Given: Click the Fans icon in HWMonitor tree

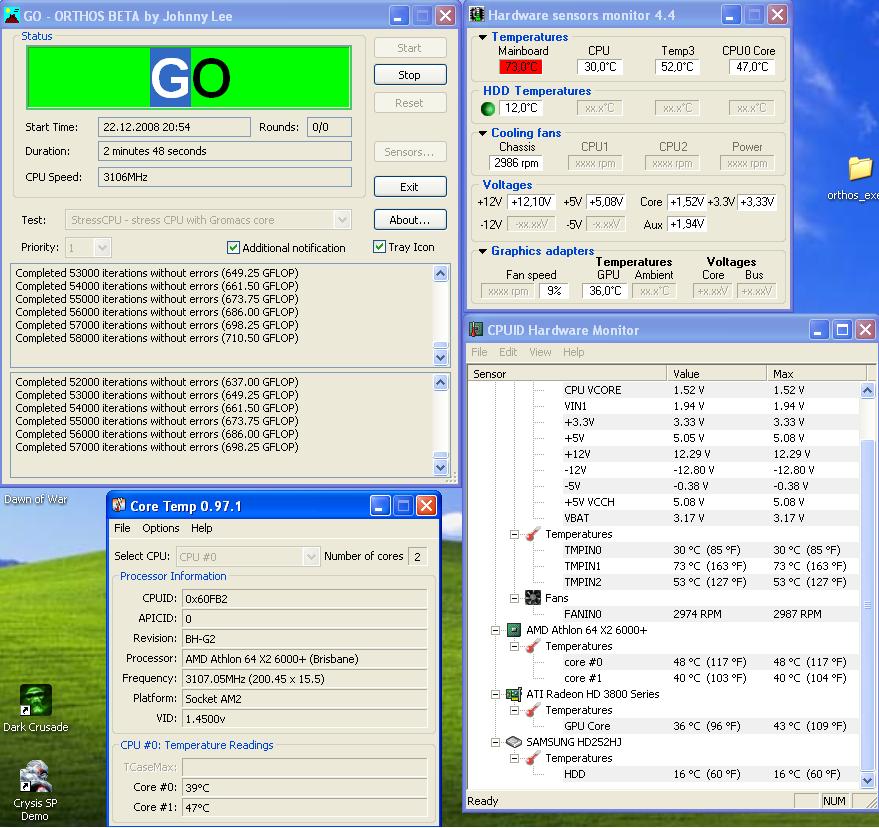Looking at the screenshot, I should pos(532,598).
